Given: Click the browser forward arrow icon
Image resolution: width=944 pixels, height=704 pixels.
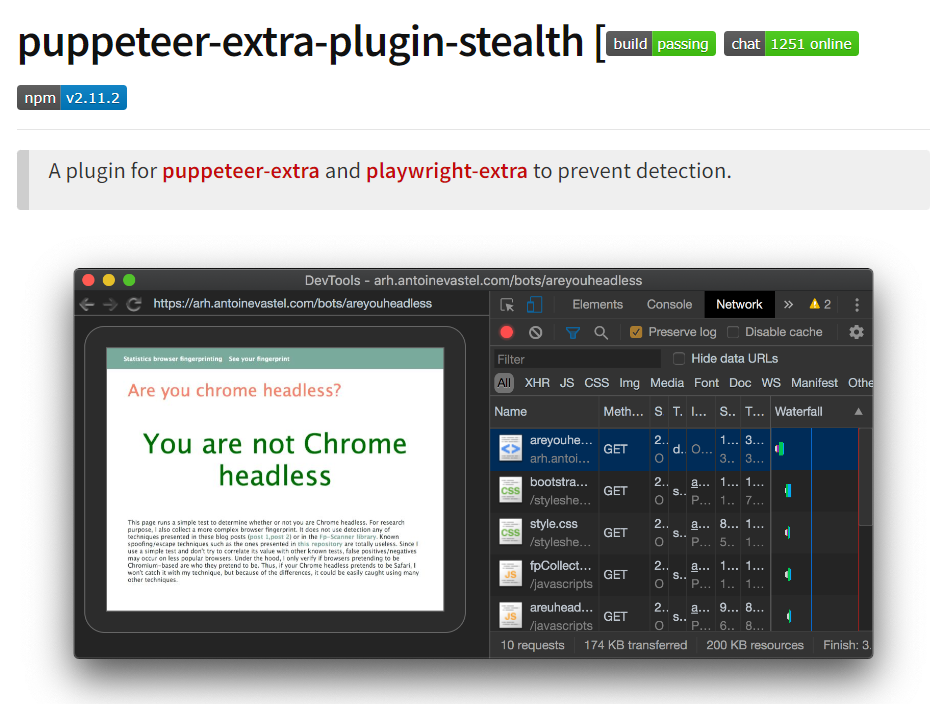Looking at the screenshot, I should click(x=110, y=304).
